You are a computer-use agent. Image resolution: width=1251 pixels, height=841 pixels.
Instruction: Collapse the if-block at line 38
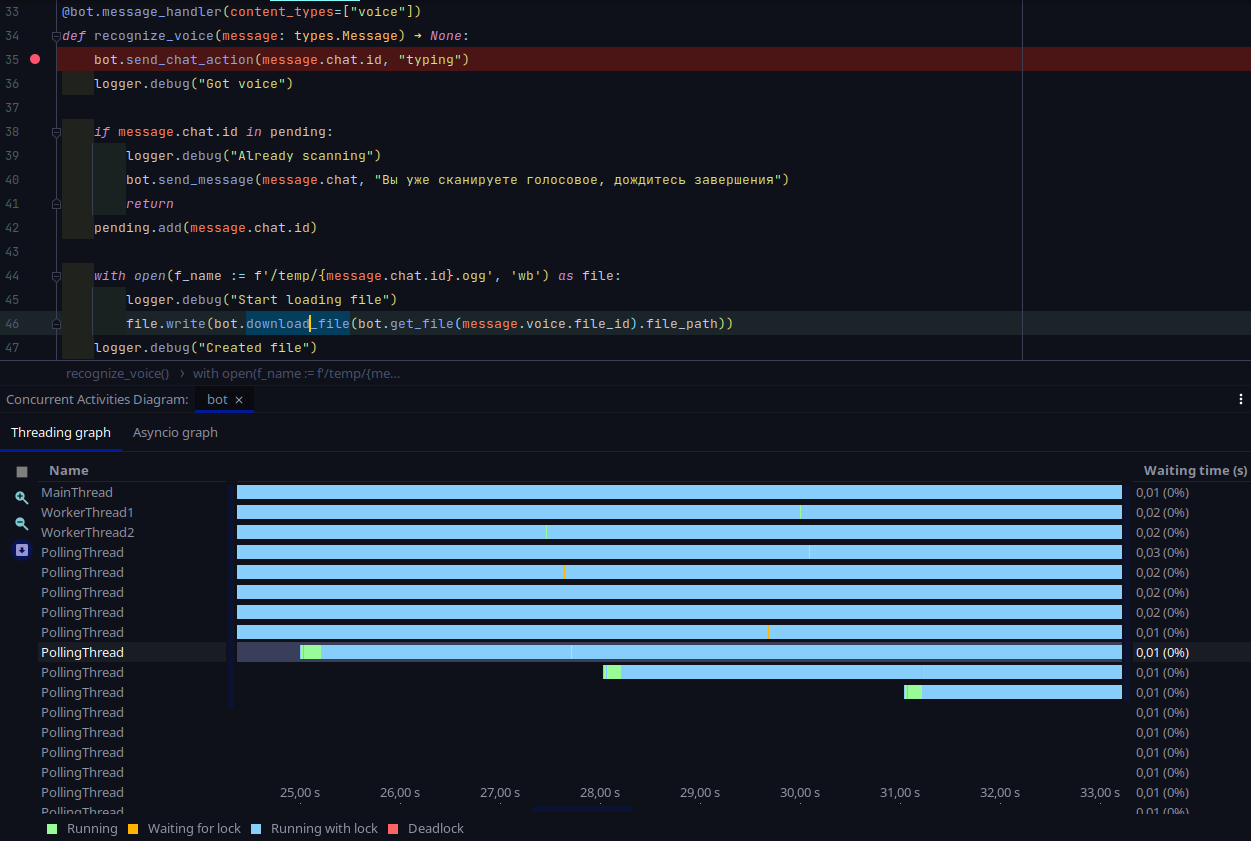[x=57, y=131]
